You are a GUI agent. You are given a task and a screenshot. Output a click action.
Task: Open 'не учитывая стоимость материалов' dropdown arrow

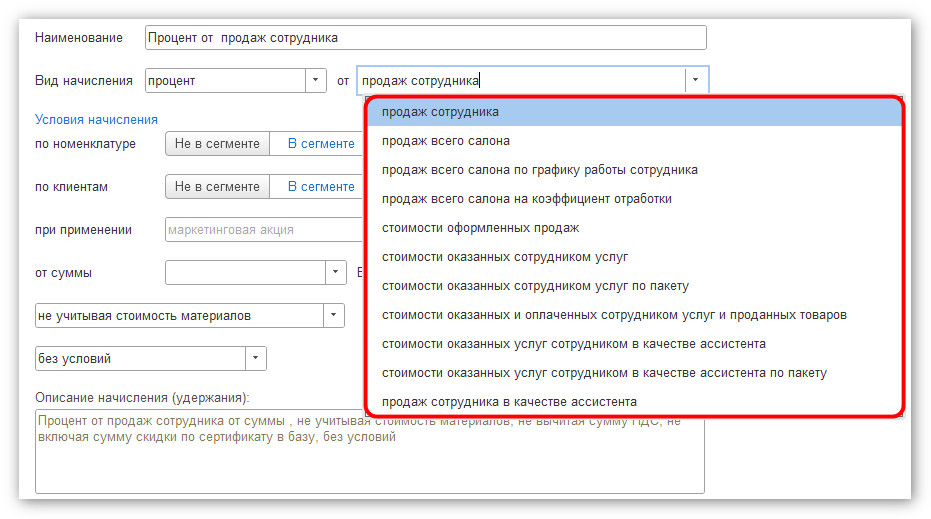[334, 315]
